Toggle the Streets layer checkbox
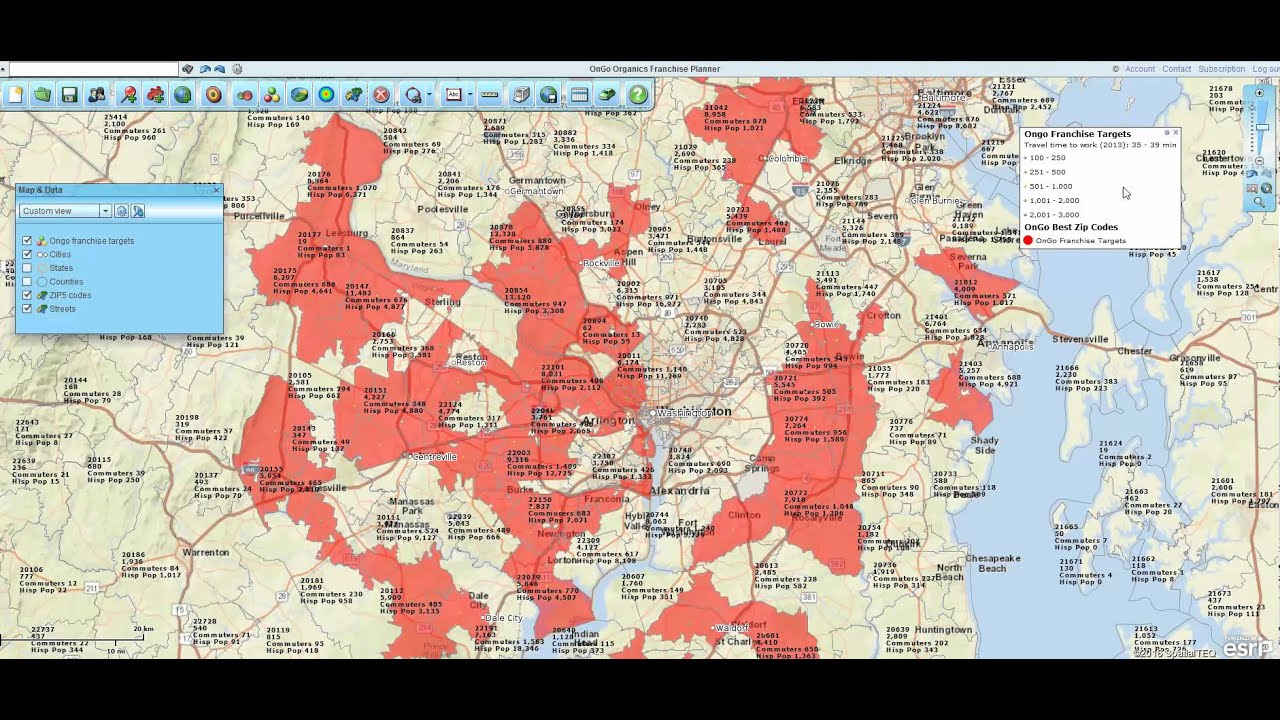1280x720 pixels. click(27, 309)
